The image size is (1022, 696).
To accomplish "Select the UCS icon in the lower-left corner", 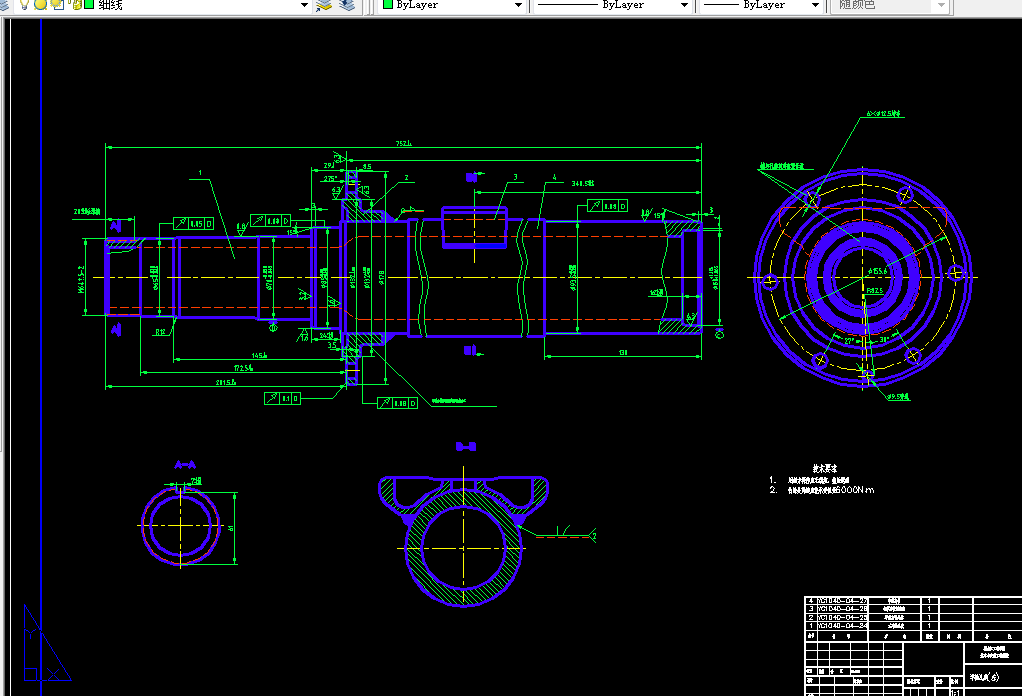I will [46, 645].
